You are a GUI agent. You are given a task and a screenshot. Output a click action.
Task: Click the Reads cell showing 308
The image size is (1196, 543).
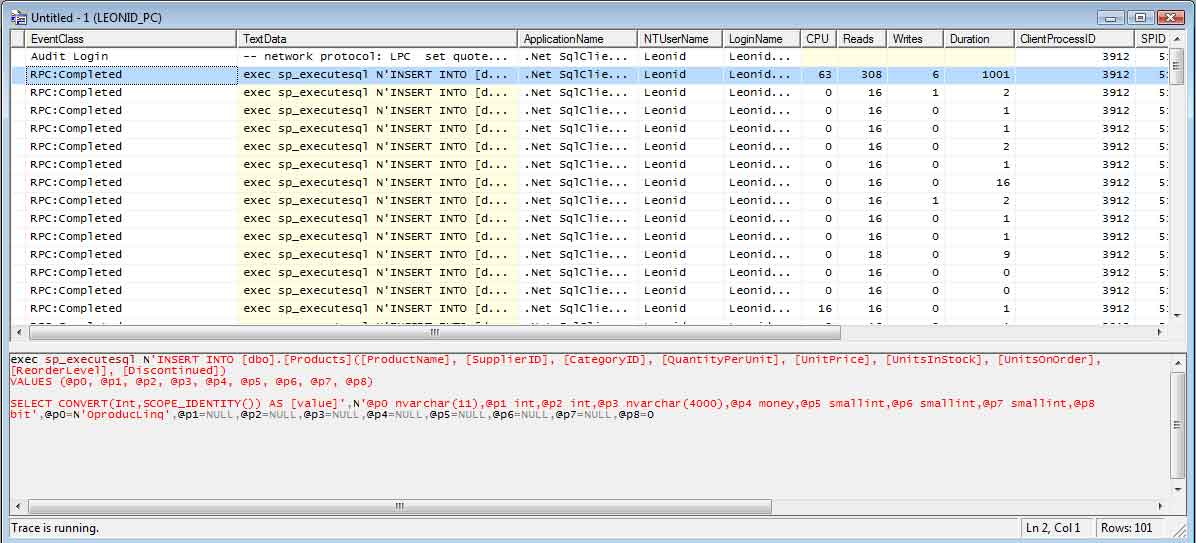[860, 75]
